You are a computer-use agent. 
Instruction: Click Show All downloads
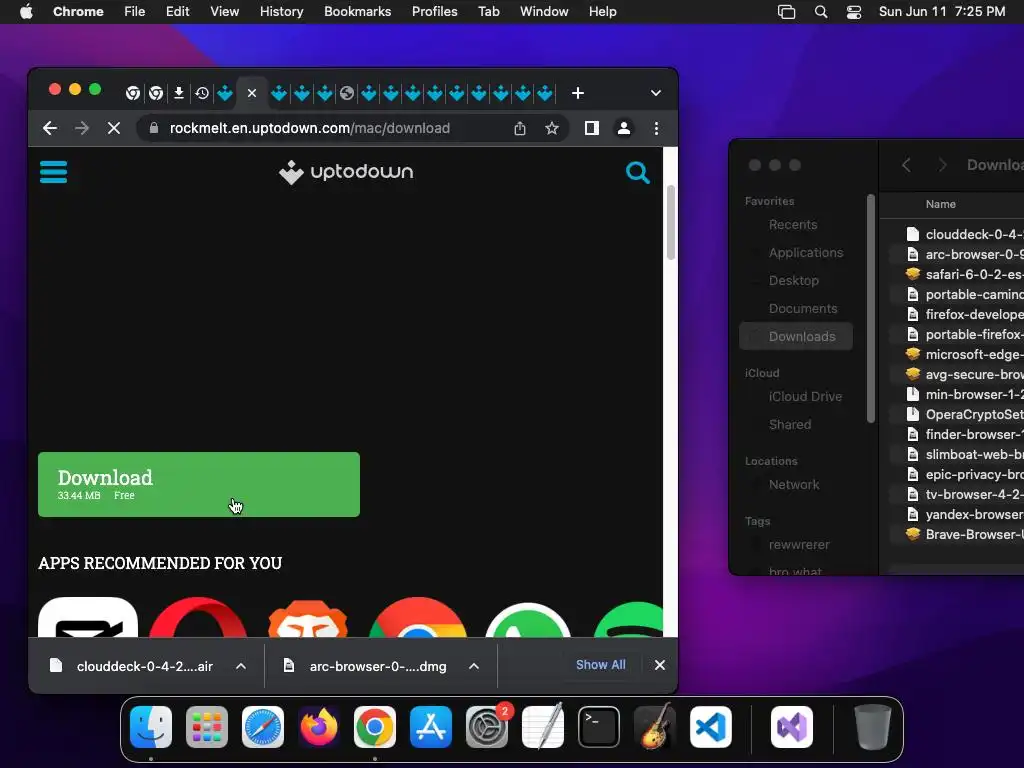[x=600, y=665]
